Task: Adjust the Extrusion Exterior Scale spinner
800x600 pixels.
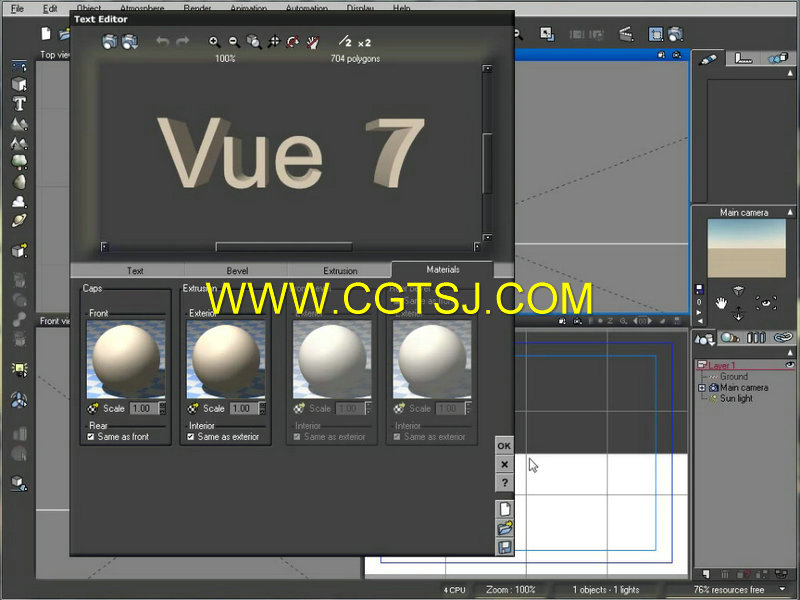Action: pyautogui.click(x=262, y=408)
